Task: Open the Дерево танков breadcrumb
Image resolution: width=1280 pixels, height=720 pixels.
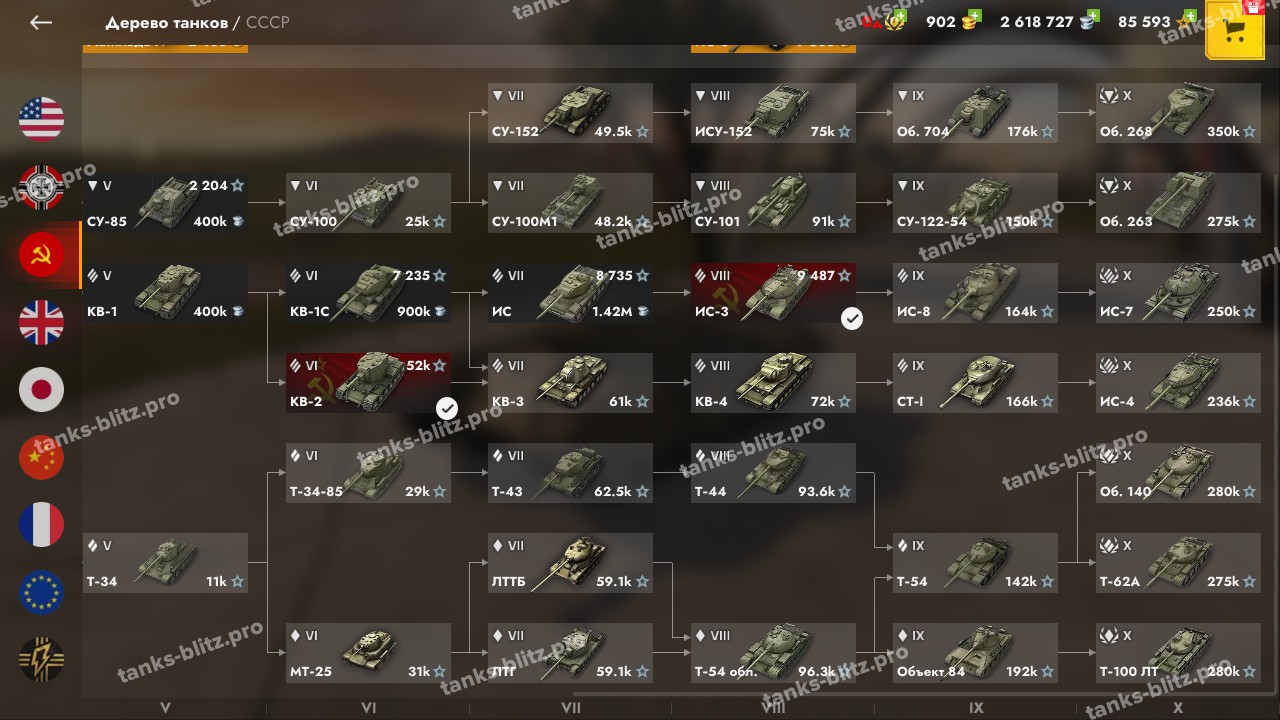Action: click(x=165, y=22)
